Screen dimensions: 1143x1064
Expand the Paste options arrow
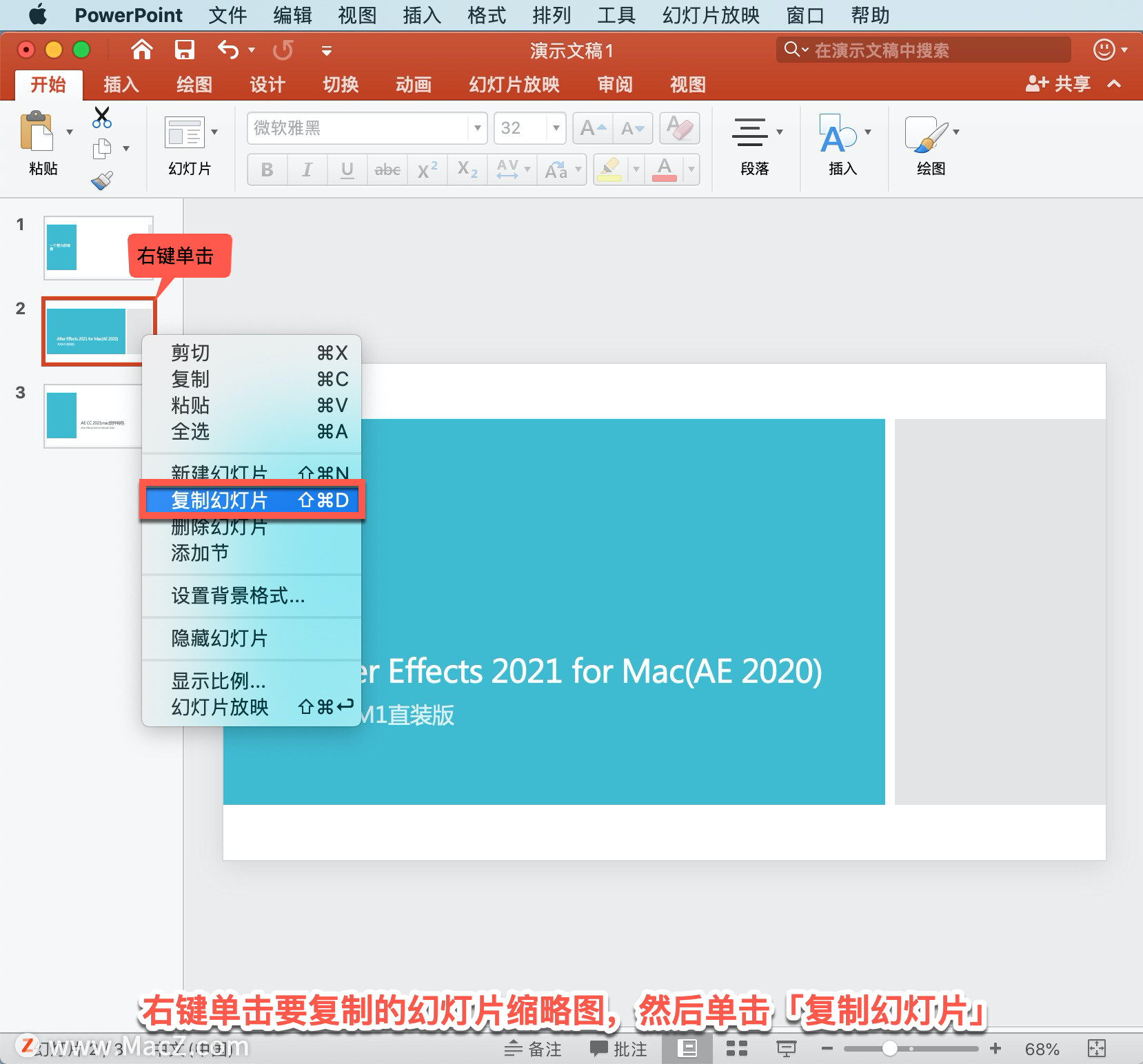pyautogui.click(x=70, y=132)
